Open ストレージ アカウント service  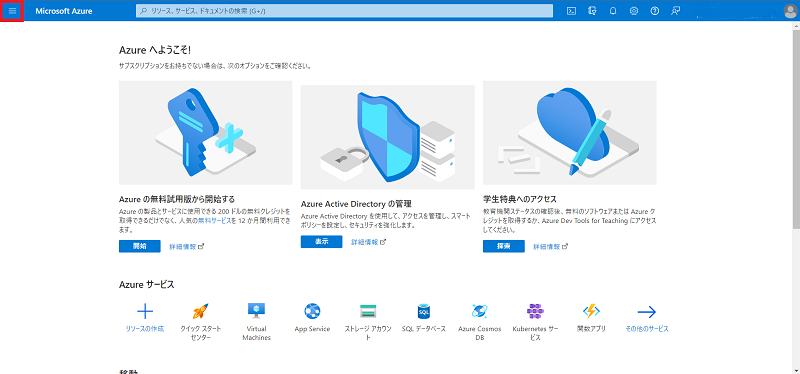click(368, 311)
